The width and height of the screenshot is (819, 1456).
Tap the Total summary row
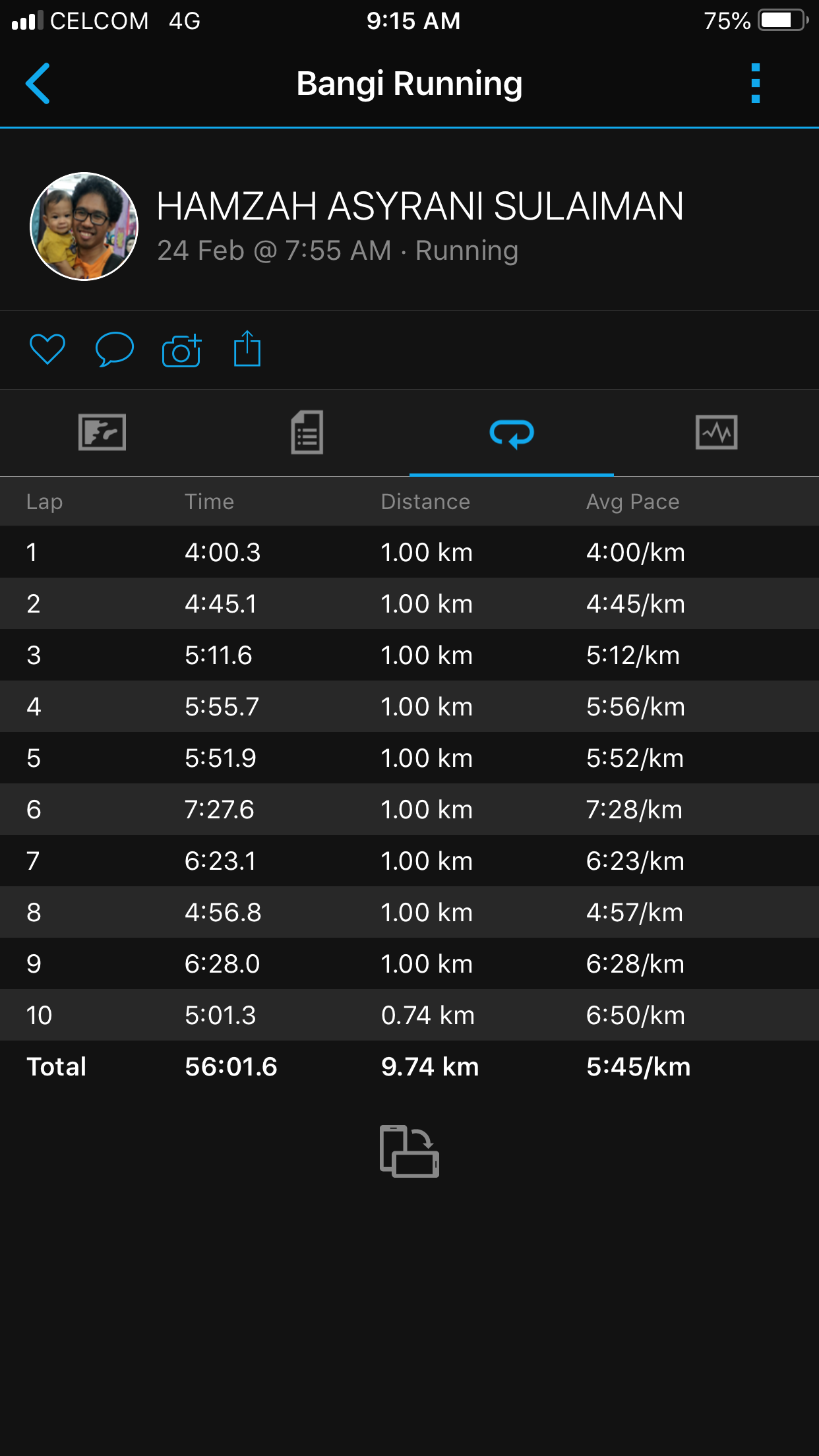pos(409,1066)
